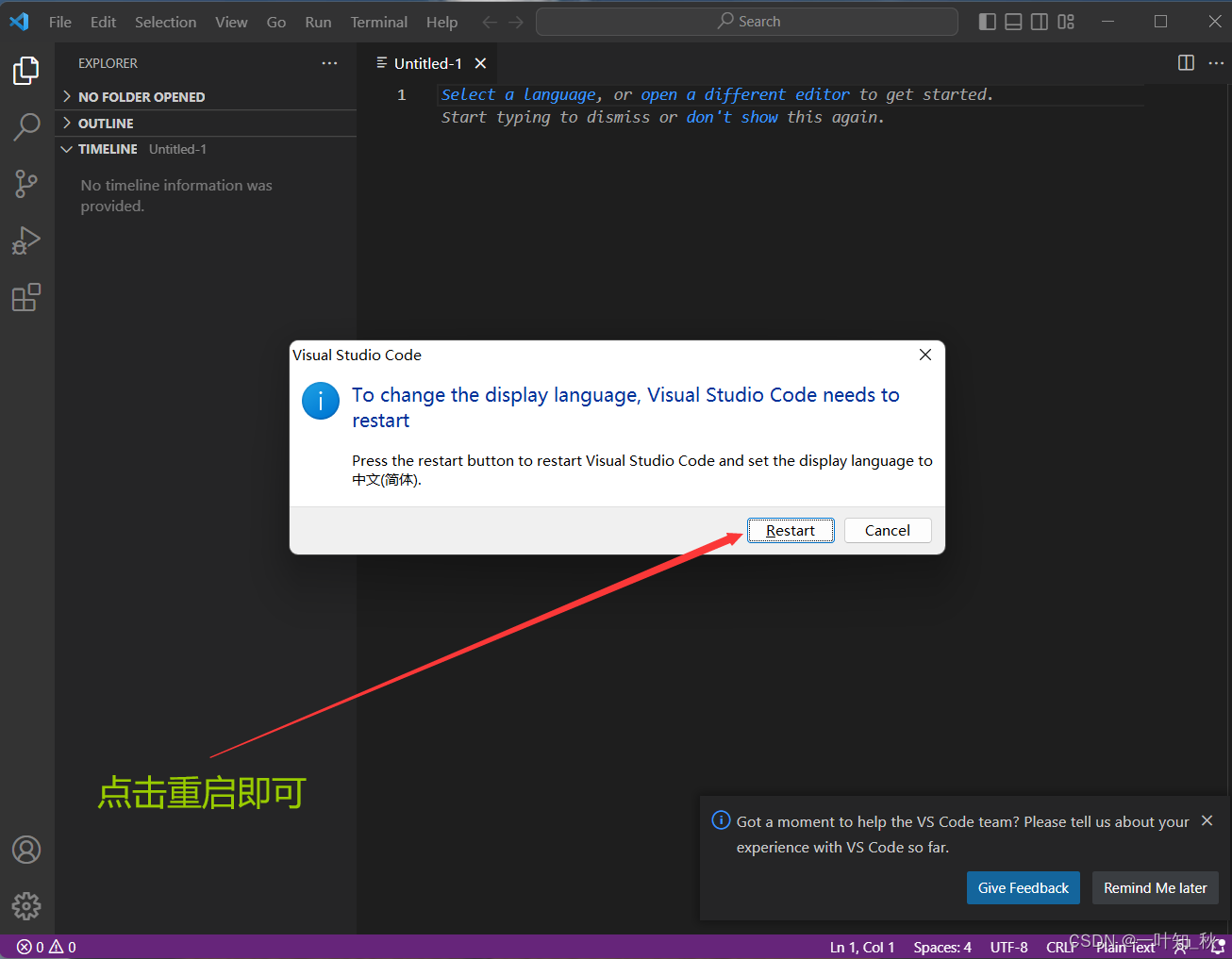Open the Run and Debug view
This screenshot has height=959, width=1232.
26,240
